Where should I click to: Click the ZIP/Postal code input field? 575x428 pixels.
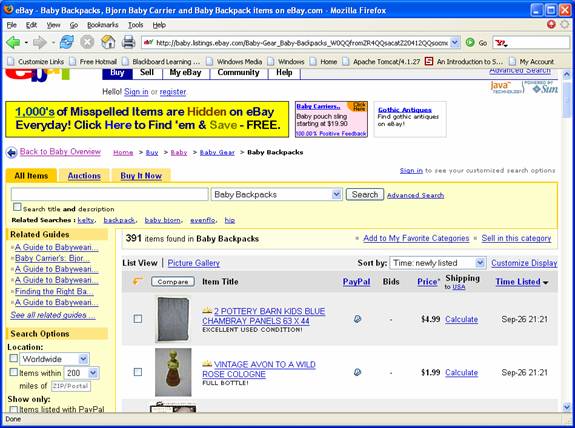71,386
